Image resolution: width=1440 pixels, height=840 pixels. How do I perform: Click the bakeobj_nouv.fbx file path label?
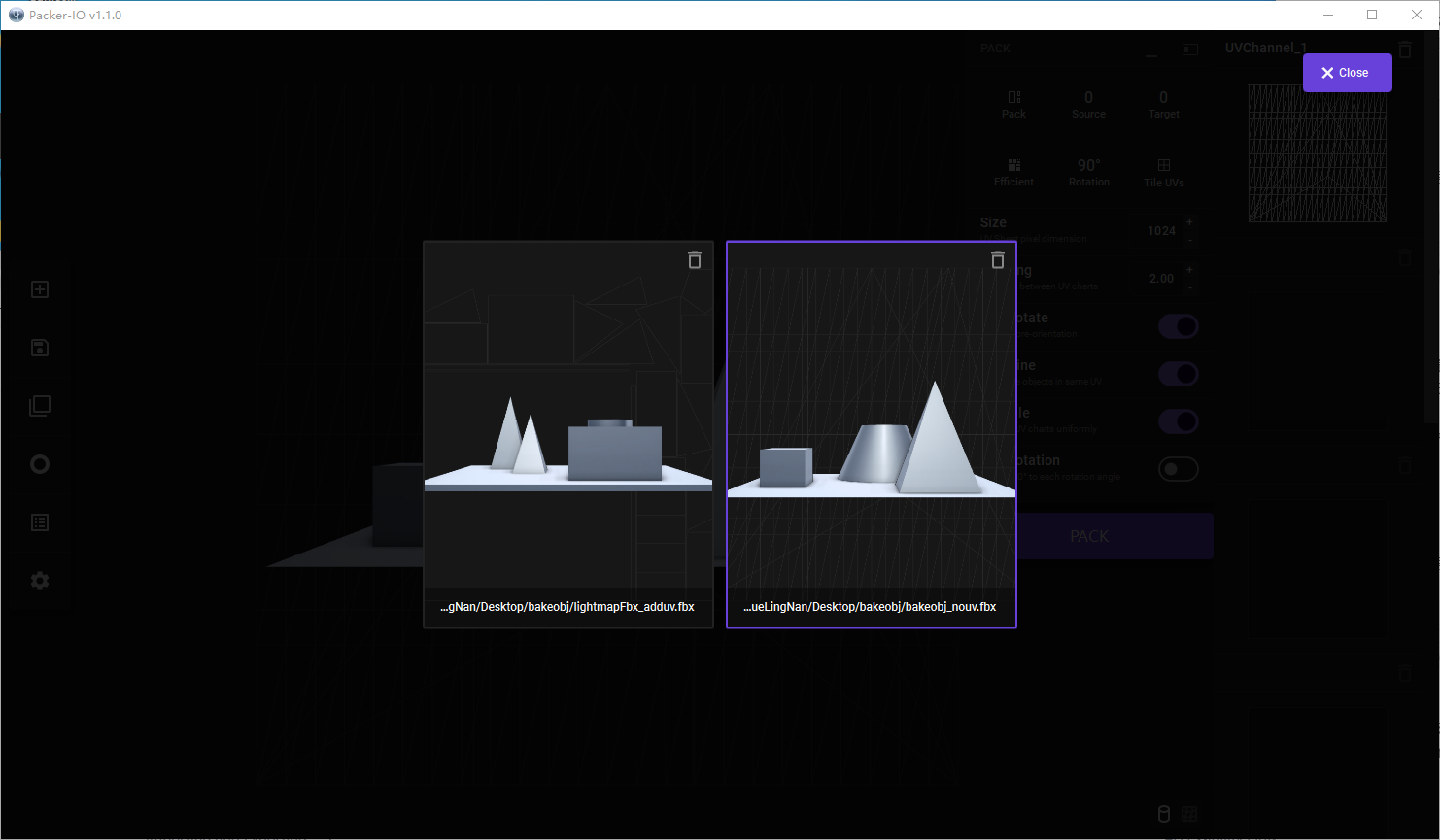(x=871, y=607)
